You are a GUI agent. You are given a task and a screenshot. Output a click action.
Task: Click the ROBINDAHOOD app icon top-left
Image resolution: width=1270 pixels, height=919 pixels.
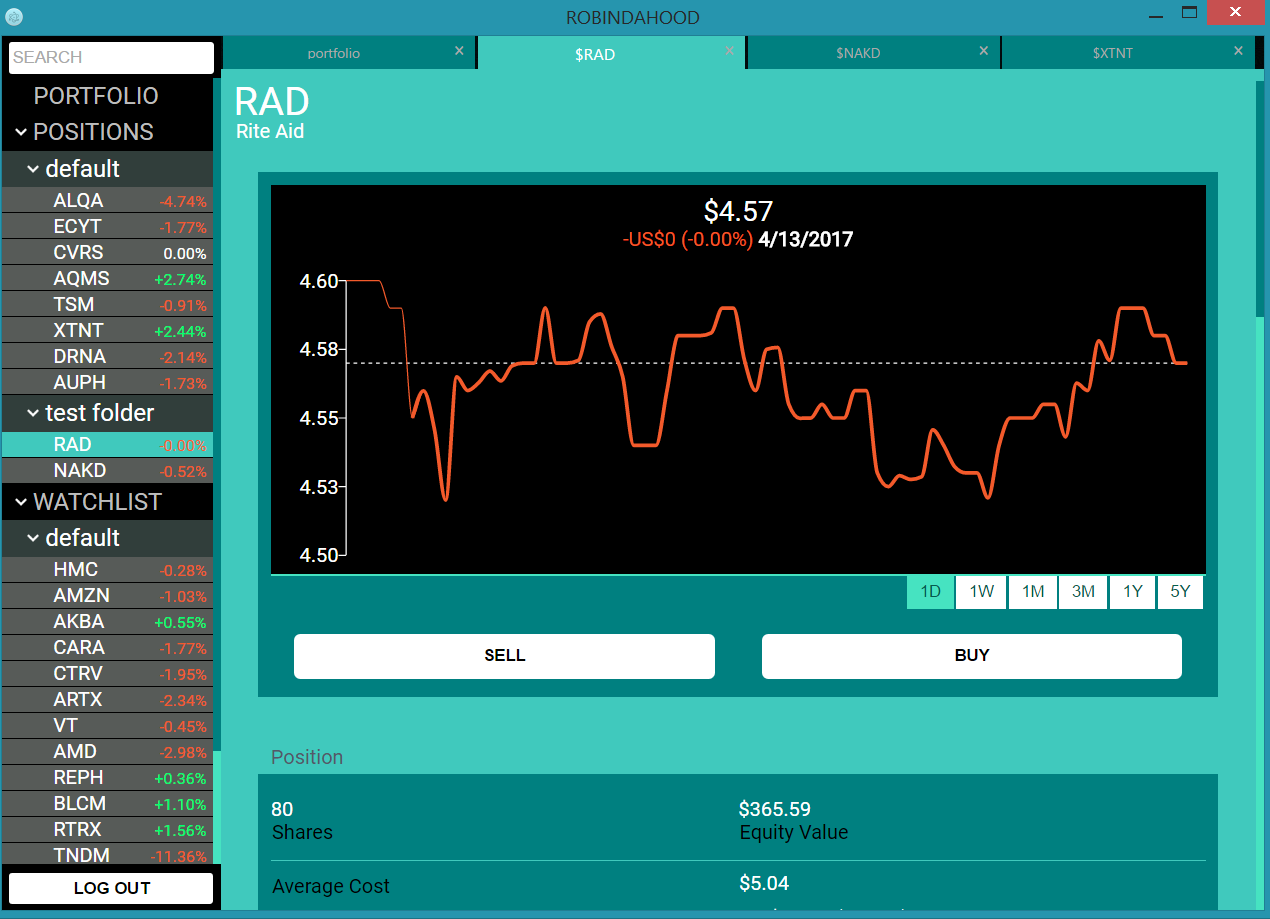click(14, 17)
